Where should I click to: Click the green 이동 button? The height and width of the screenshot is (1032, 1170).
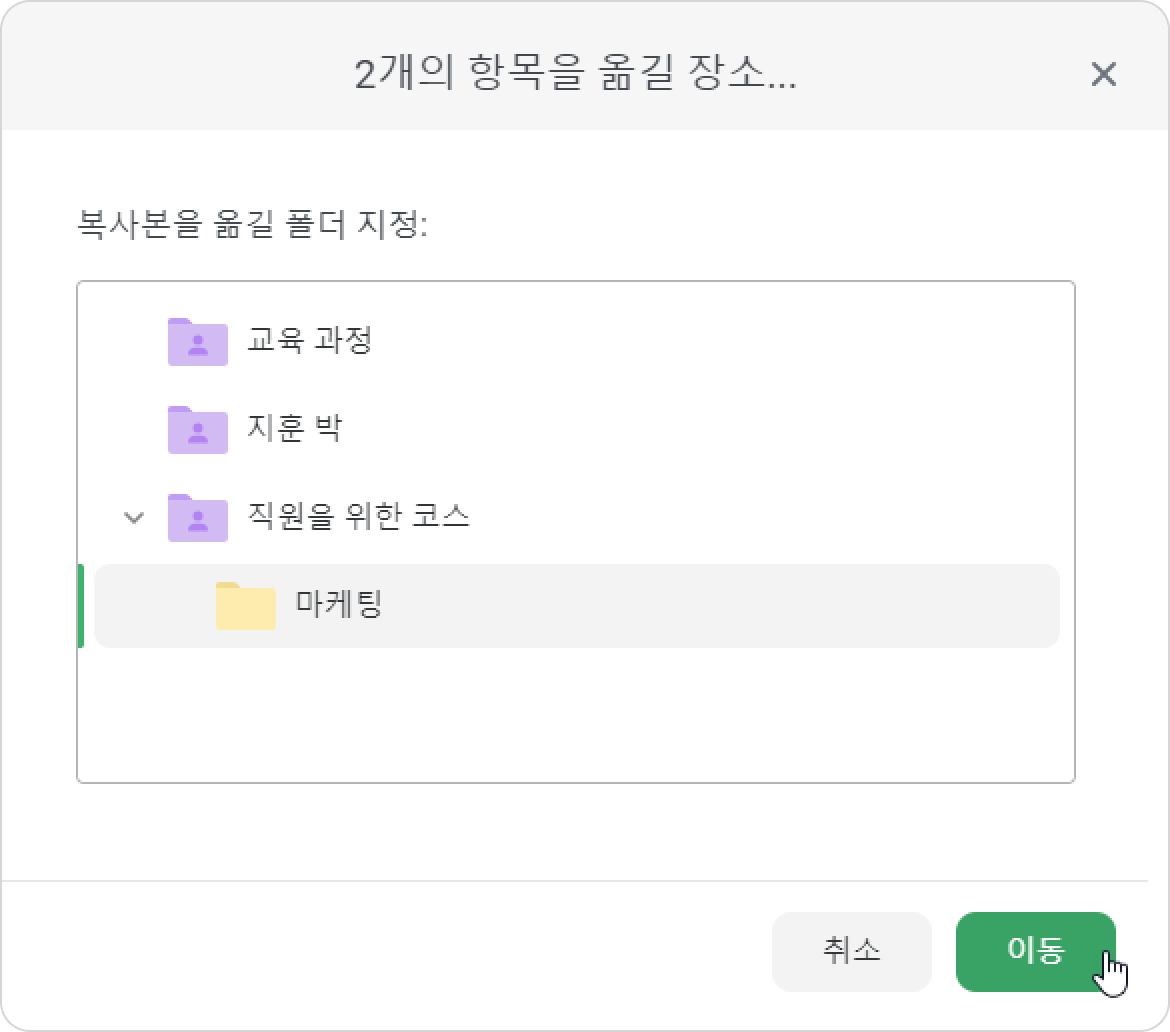click(x=1036, y=951)
